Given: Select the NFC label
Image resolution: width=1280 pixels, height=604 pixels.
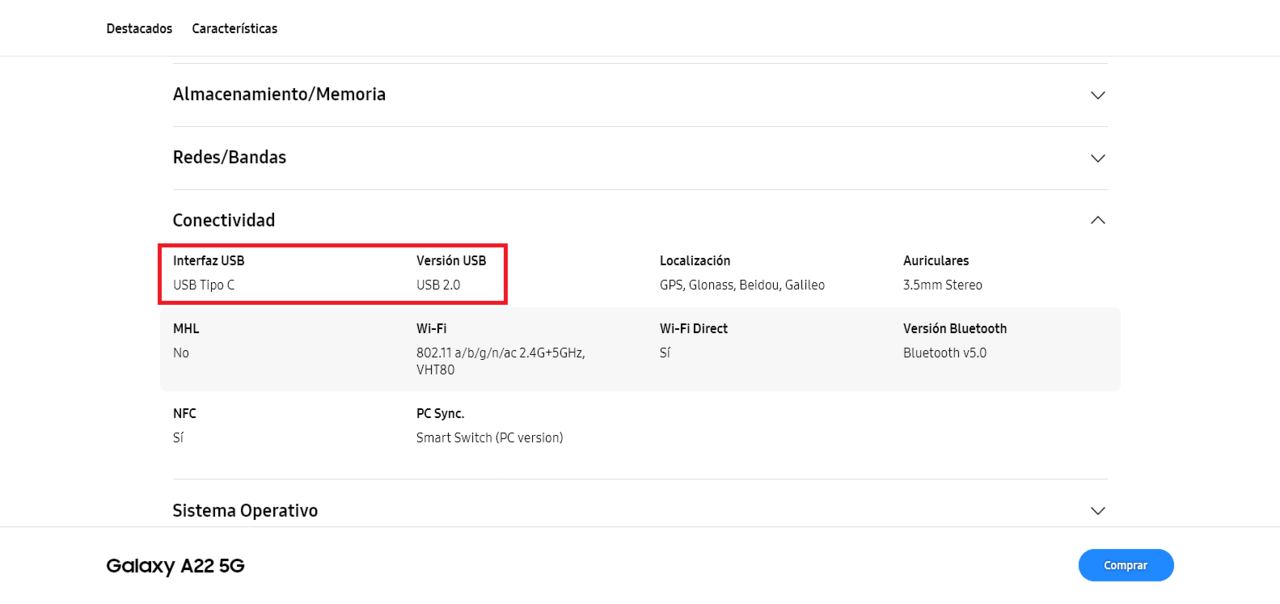Looking at the screenshot, I should (x=184, y=414).
